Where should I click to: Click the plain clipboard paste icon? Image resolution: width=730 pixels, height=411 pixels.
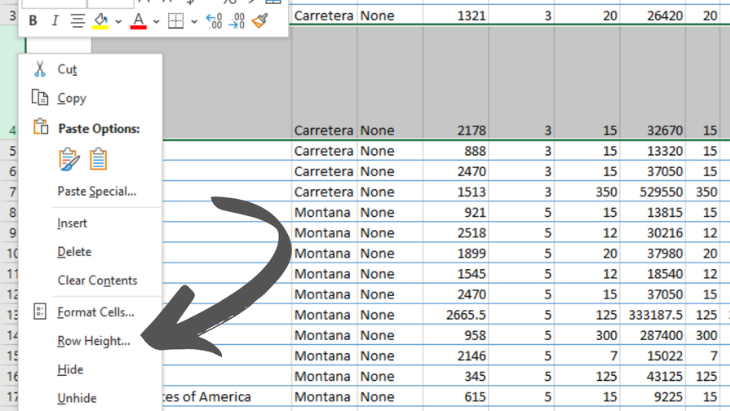click(98, 159)
